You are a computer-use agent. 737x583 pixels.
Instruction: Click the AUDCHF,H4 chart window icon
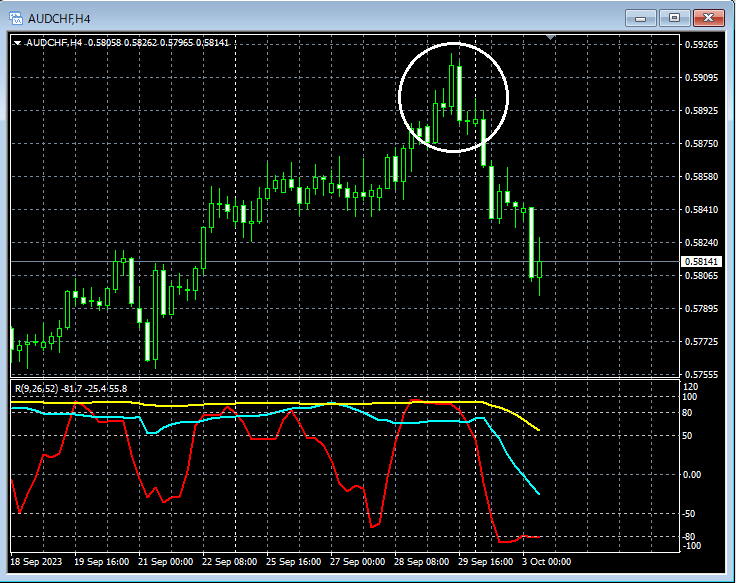click(16, 18)
